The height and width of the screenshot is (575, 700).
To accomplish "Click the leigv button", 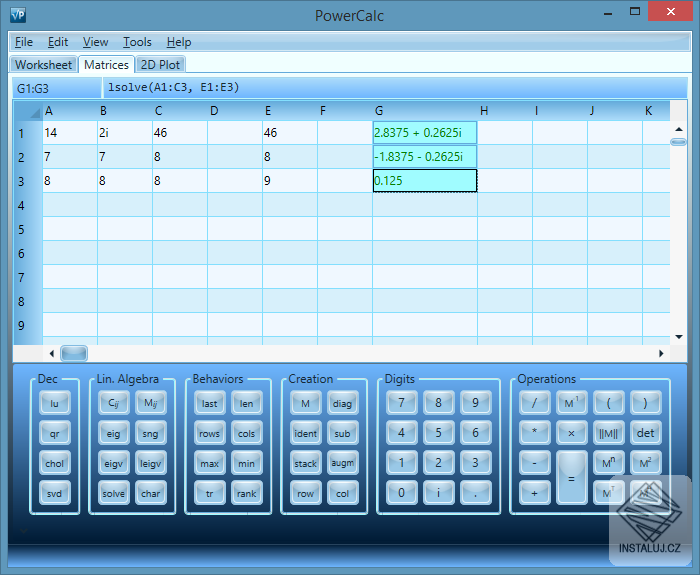I will coord(150,463).
